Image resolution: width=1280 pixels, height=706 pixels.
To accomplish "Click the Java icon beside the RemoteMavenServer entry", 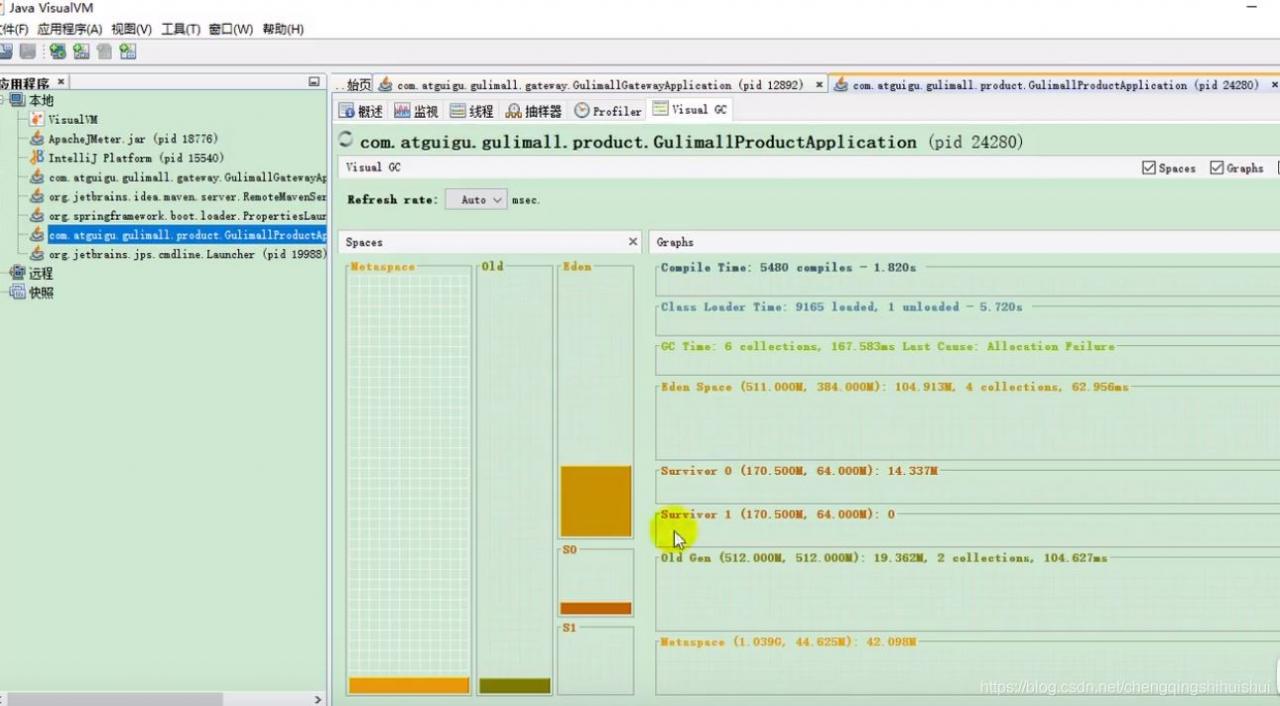I will point(38,197).
